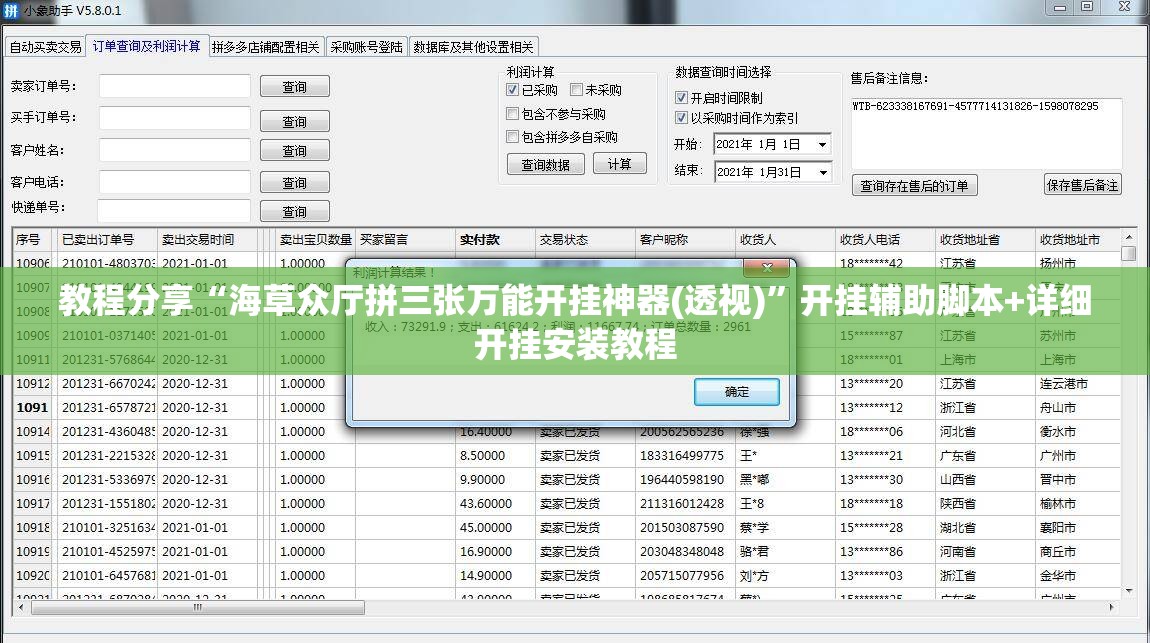The width and height of the screenshot is (1150, 643).
Task: Click phone cell 13*******86
Action: [x=885, y=551]
